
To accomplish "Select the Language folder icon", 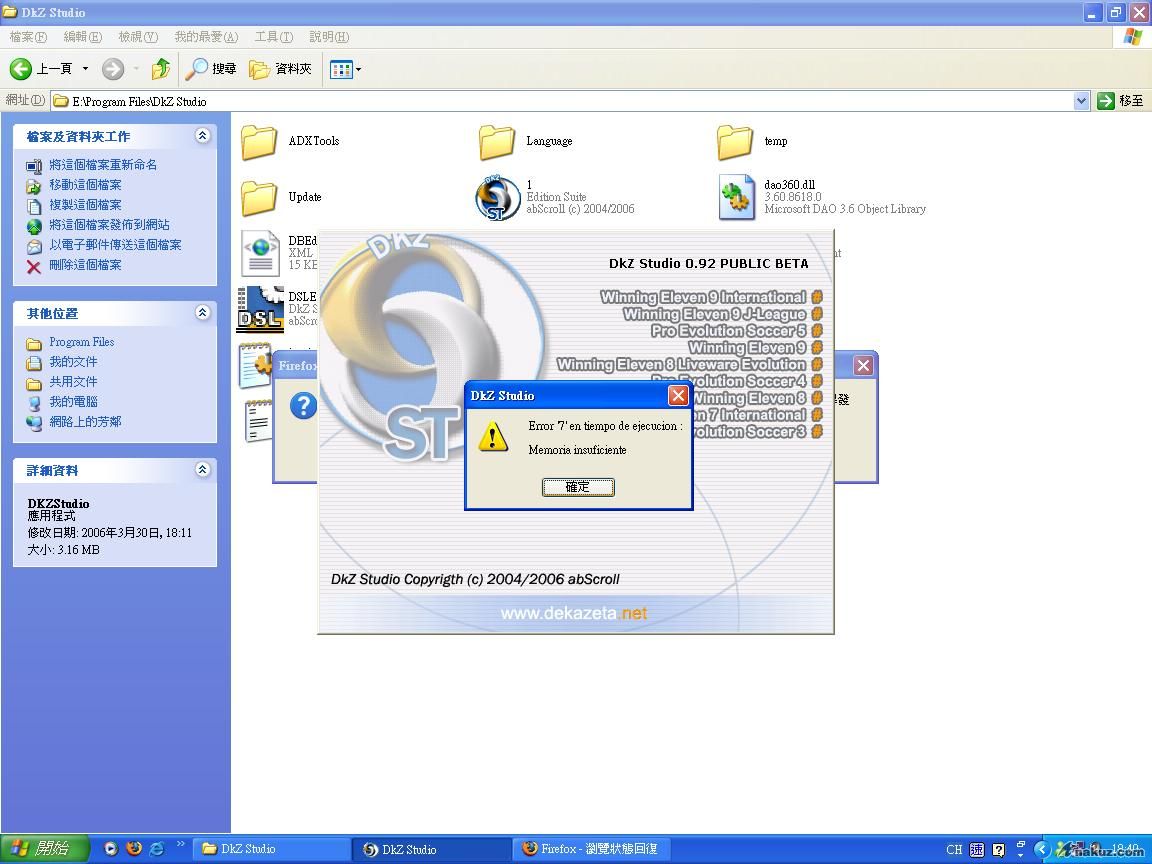I will pos(497,142).
